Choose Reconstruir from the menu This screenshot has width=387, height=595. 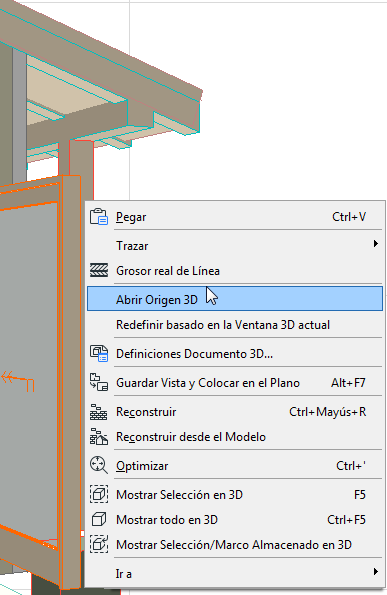pos(235,412)
